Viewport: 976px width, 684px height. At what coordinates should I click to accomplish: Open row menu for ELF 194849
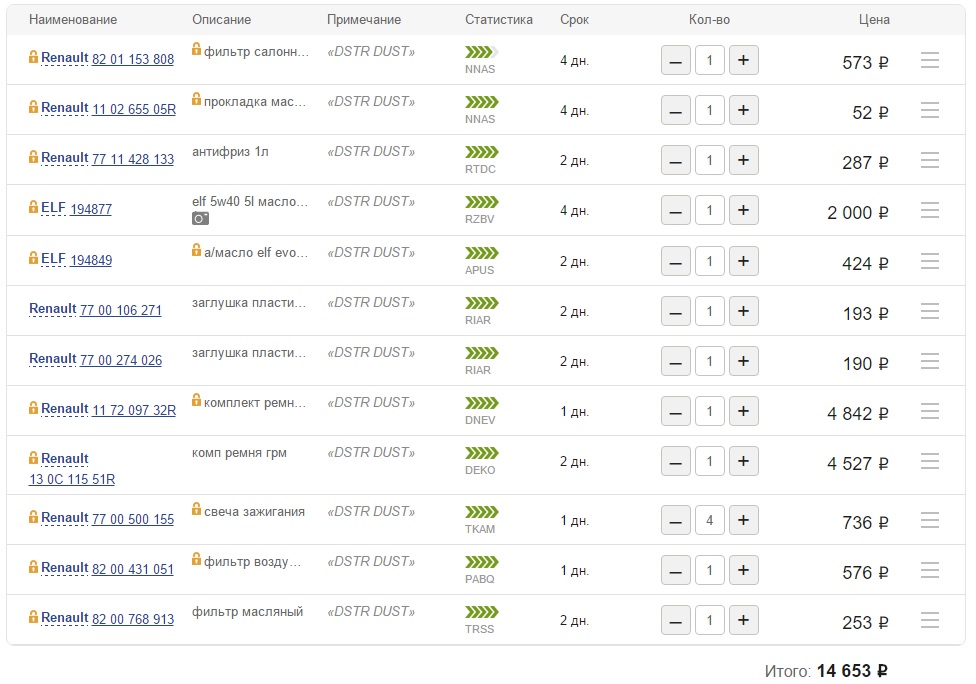point(929,261)
